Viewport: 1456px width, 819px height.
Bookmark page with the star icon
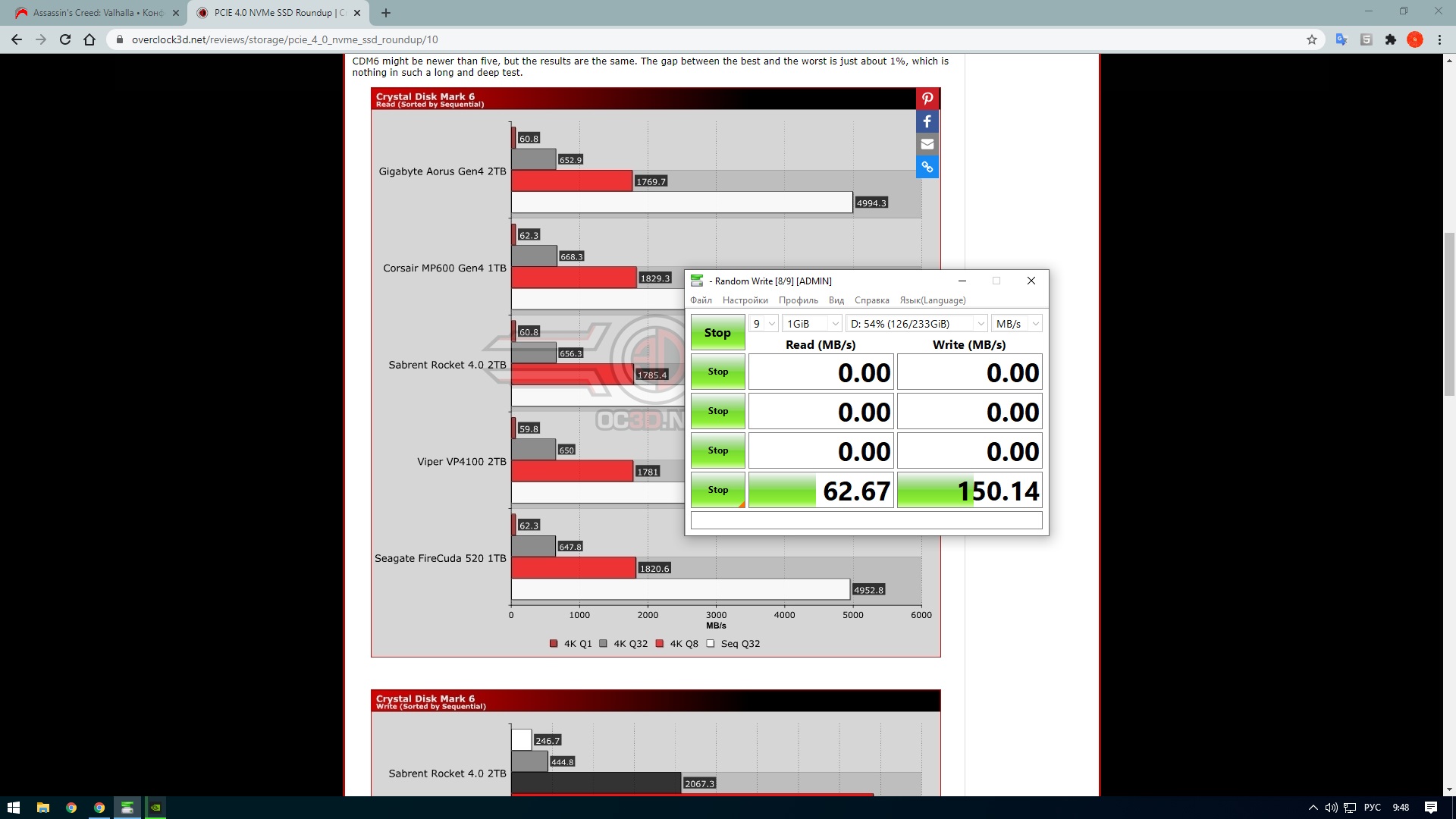coord(1311,39)
